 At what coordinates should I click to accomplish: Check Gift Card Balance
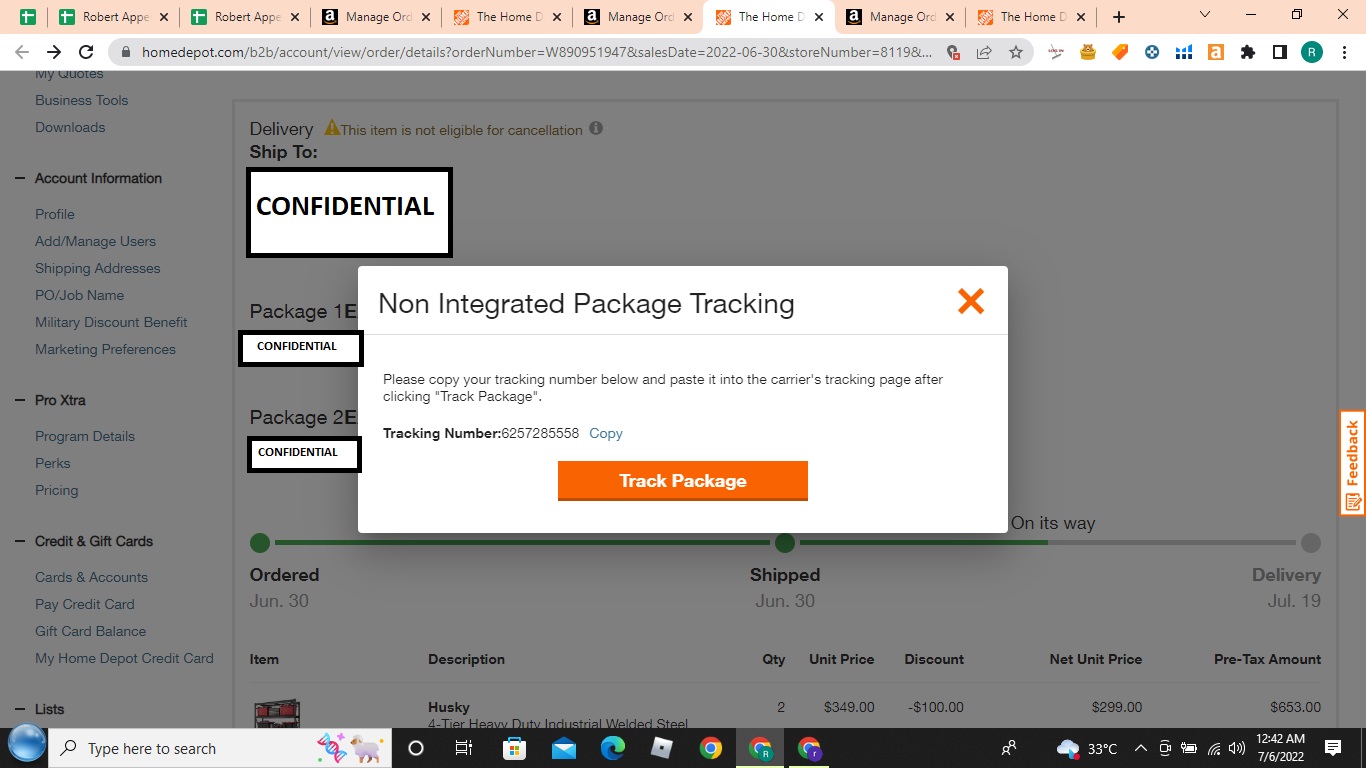coord(90,631)
